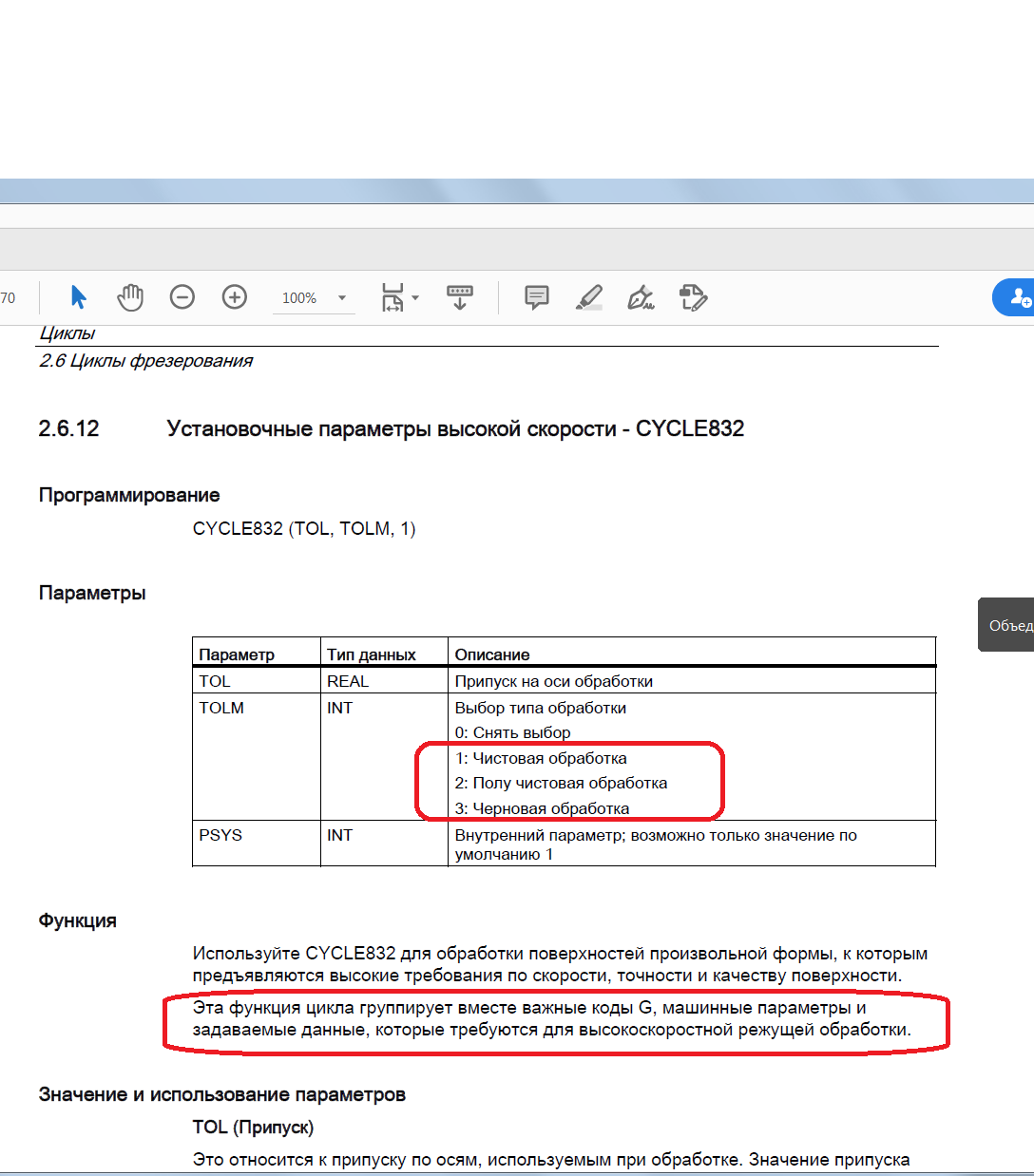Click the line '2: Полу чистовая обработка'
The height and width of the screenshot is (1176, 1034).
[561, 783]
